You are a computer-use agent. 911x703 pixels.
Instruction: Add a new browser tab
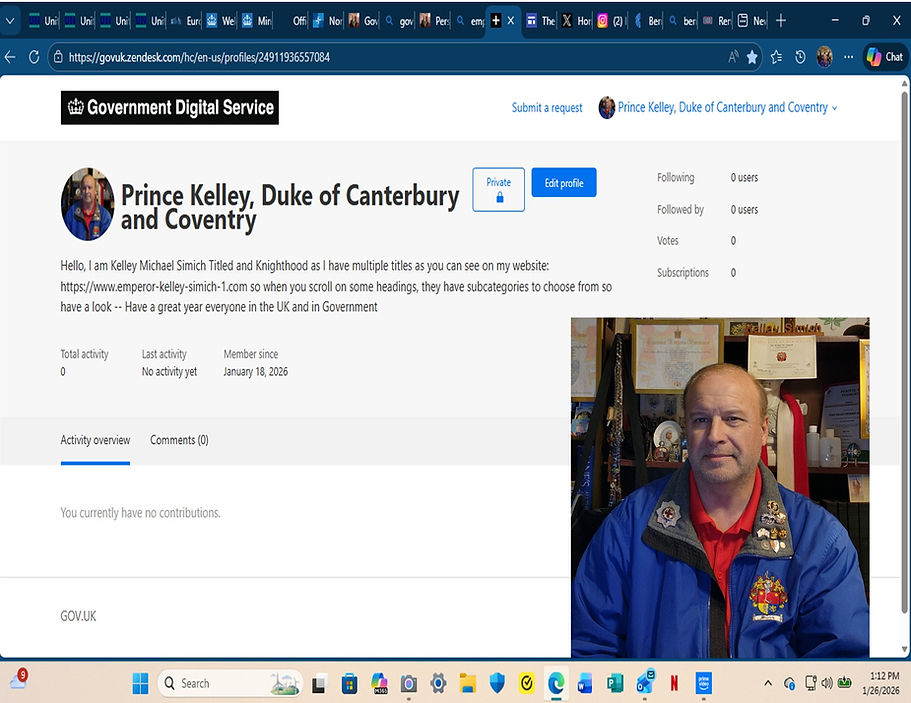click(781, 21)
